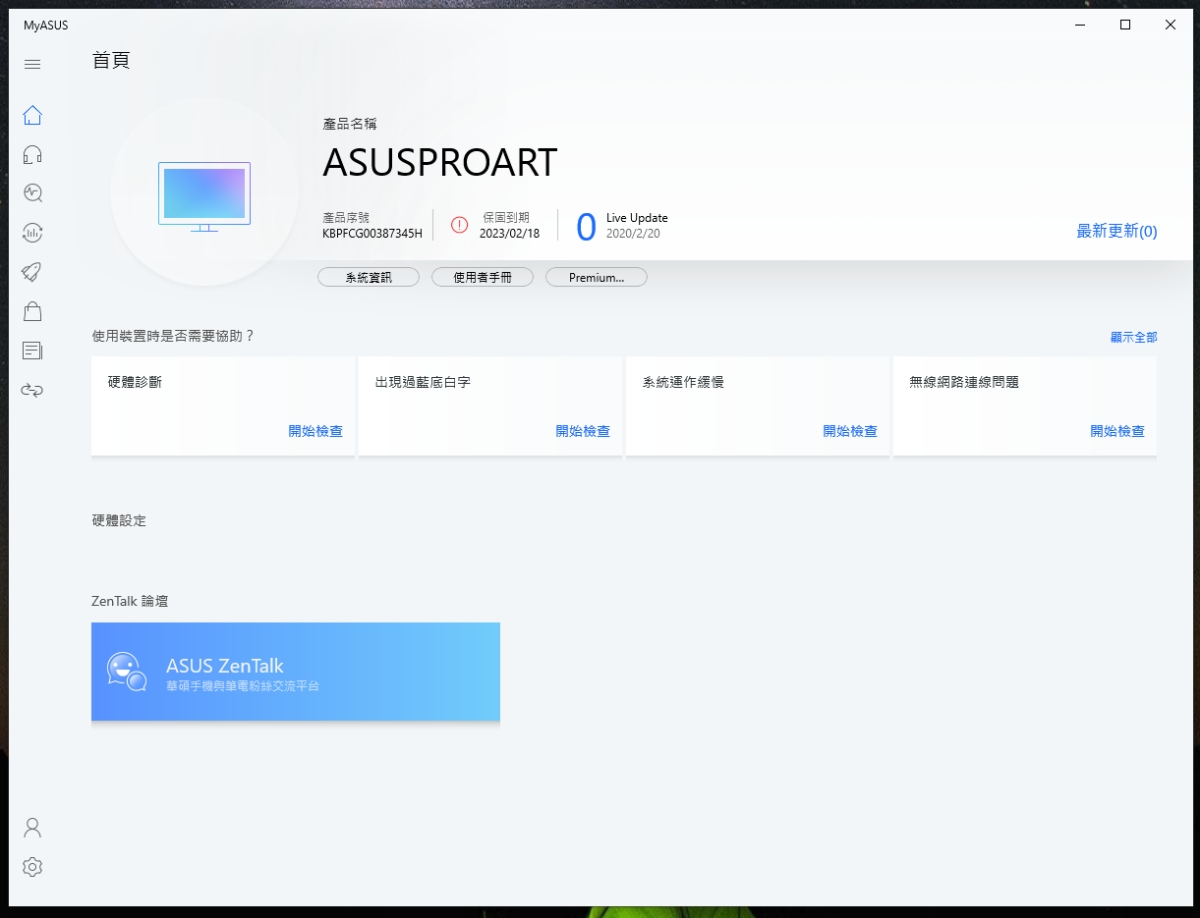Click the serial number KBPFCG00387345H

click(x=372, y=234)
